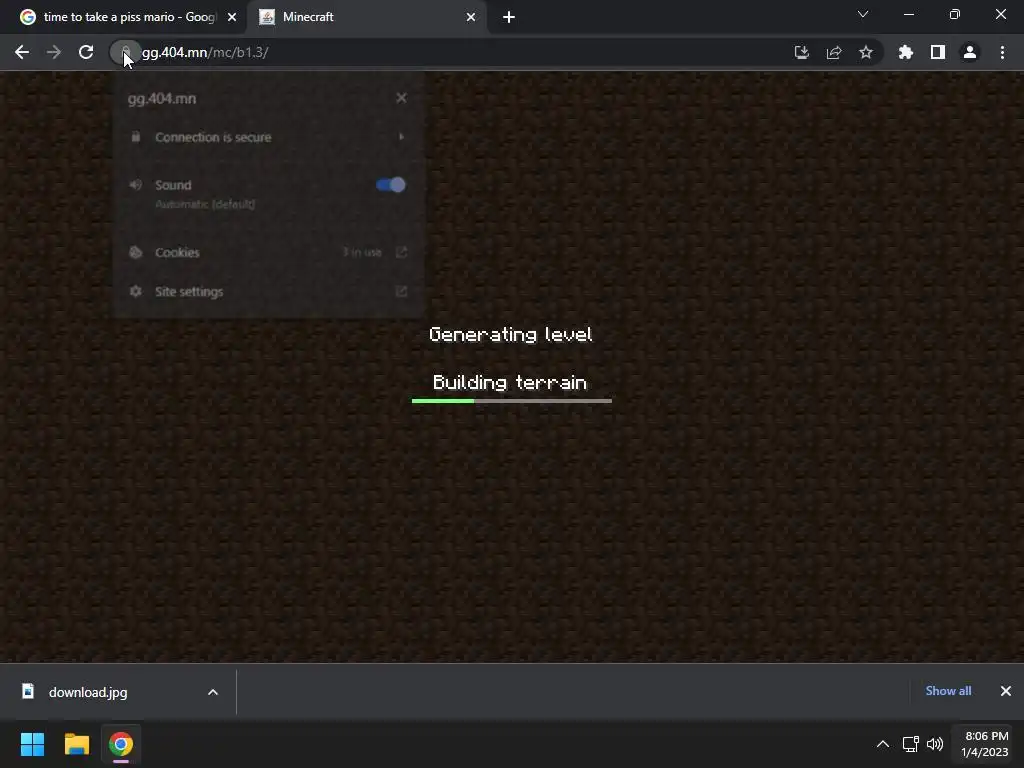
Task: Open the tab search dropdown arrow
Action: click(x=863, y=14)
